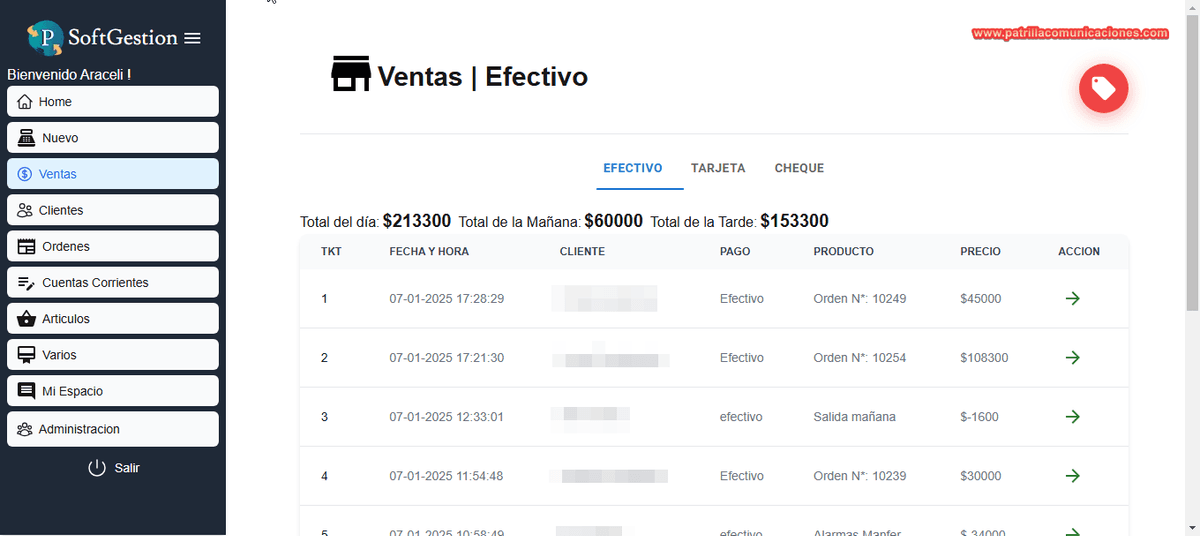Open Orden N° 10239 via green arrow
This screenshot has width=1200, height=536.
[x=1073, y=476]
